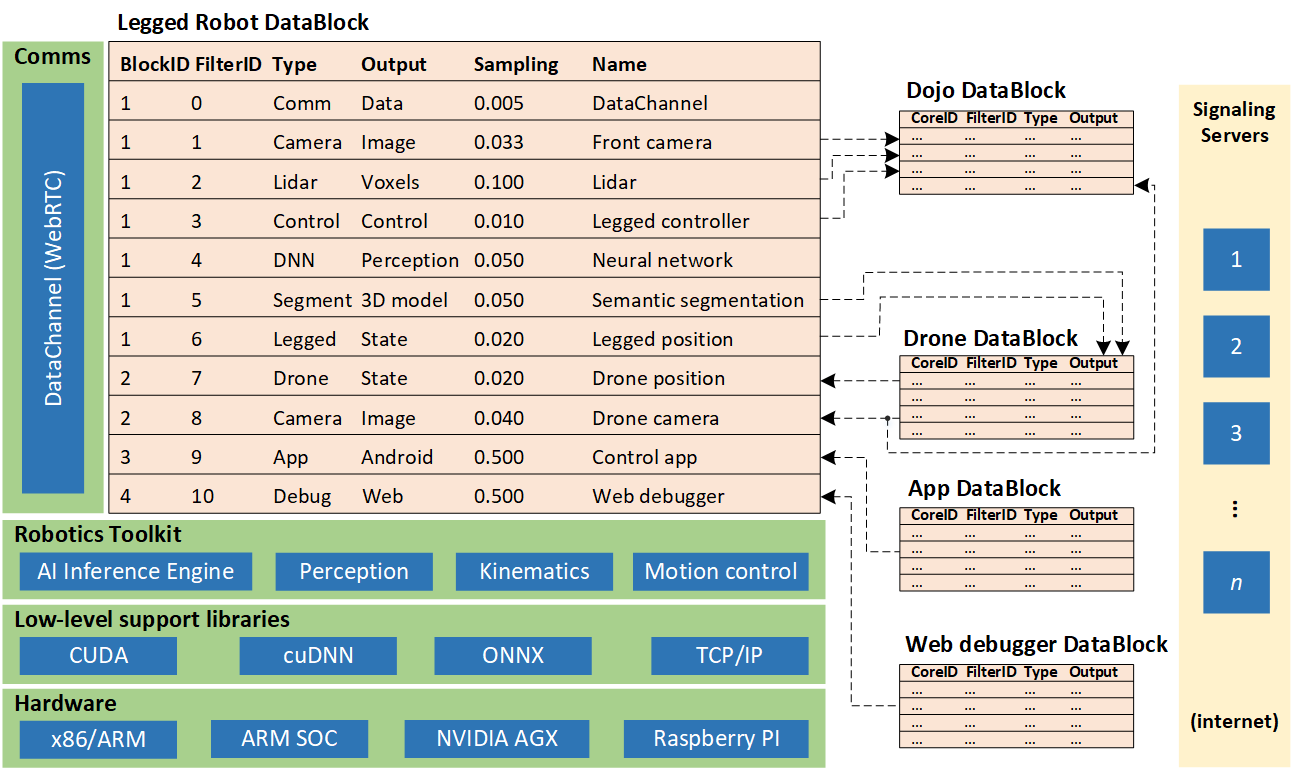Select the 'DNN' type cell
This screenshot has height=768, width=1293.
coord(294,260)
